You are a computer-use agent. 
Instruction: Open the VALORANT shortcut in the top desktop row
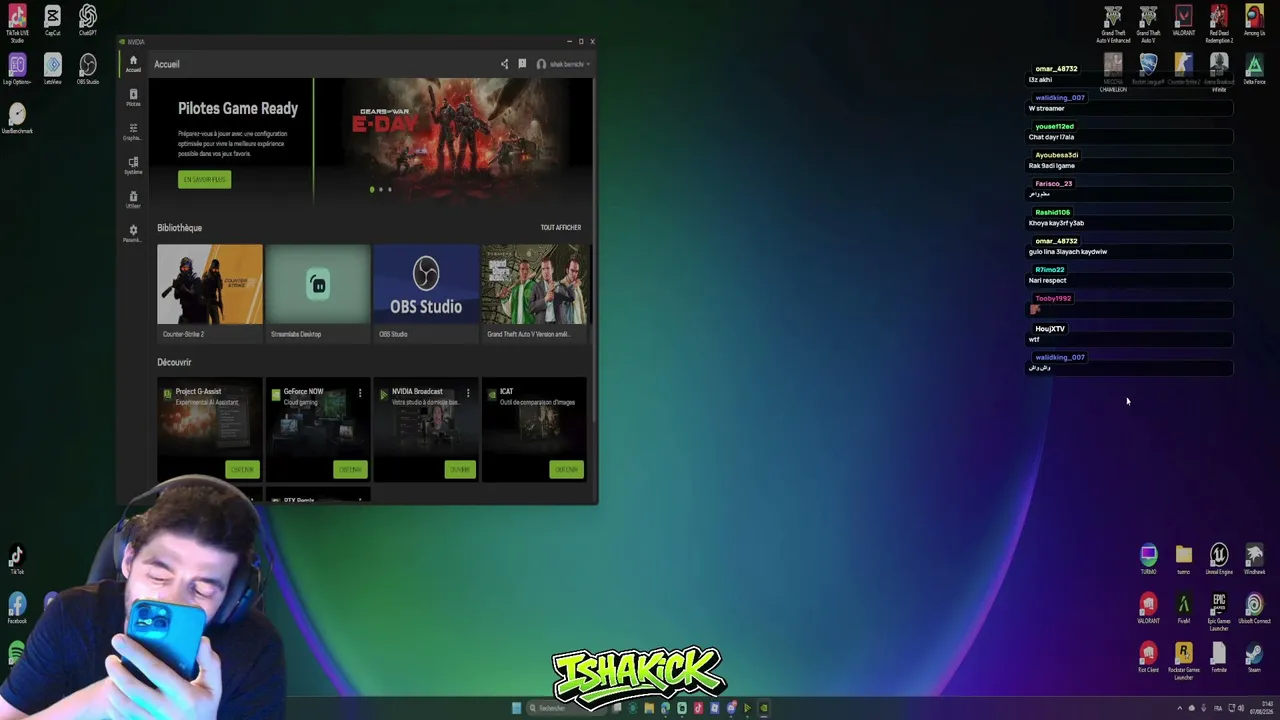(x=1184, y=21)
